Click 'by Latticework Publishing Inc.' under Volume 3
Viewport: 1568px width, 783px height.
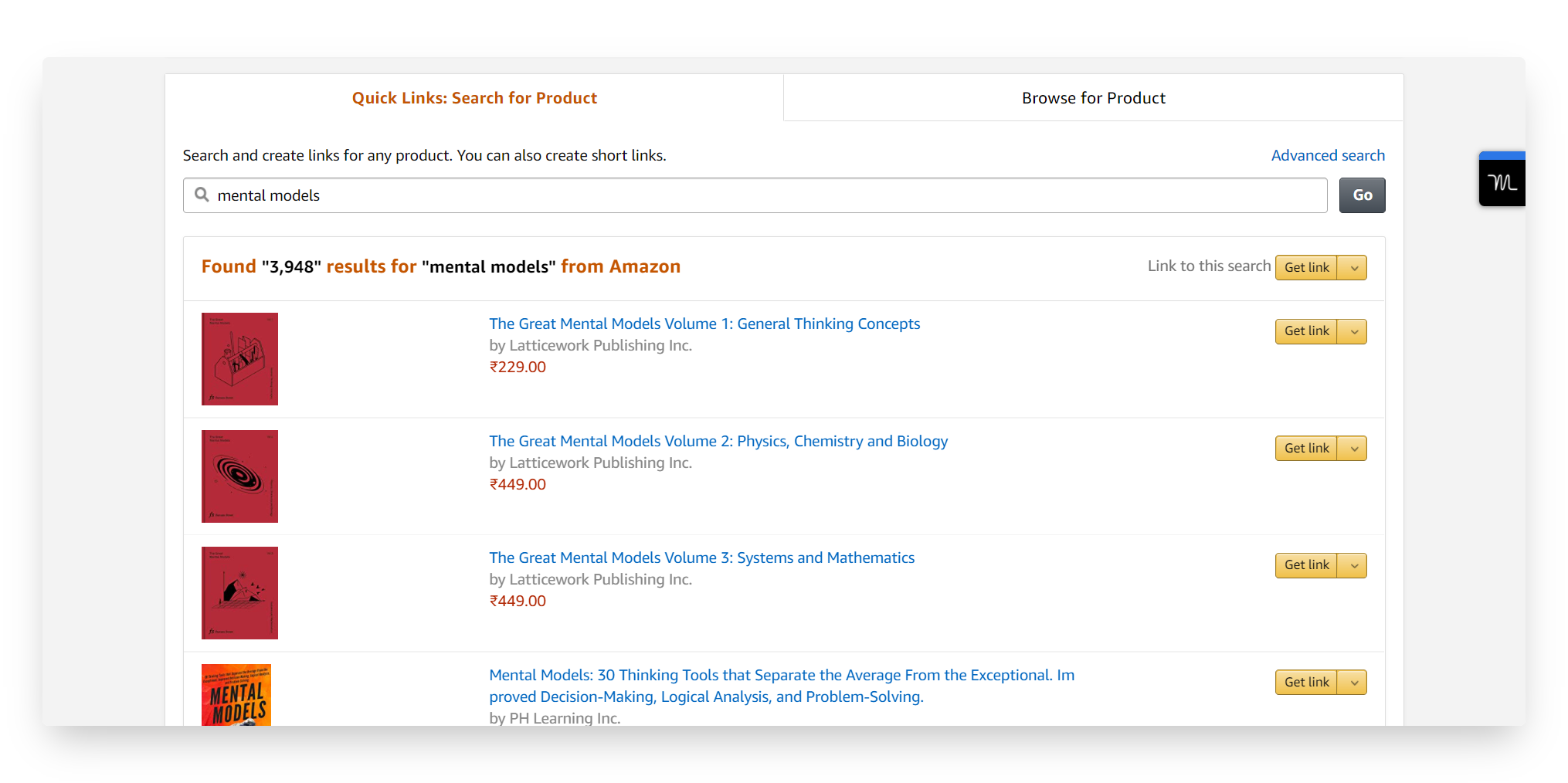click(x=590, y=579)
